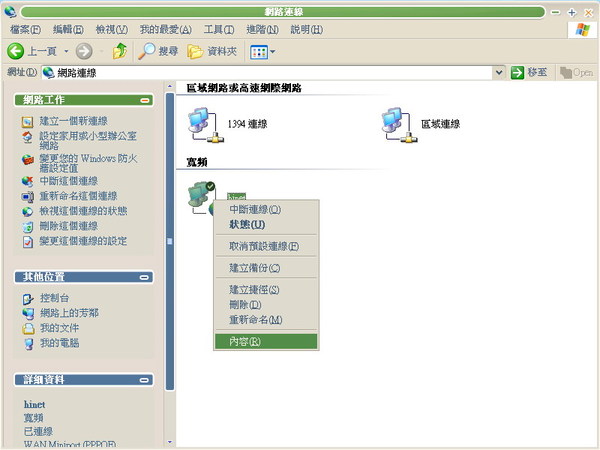Collapse the 詳細資料 panel
Screen dimensions: 600x450
click(x=144, y=380)
